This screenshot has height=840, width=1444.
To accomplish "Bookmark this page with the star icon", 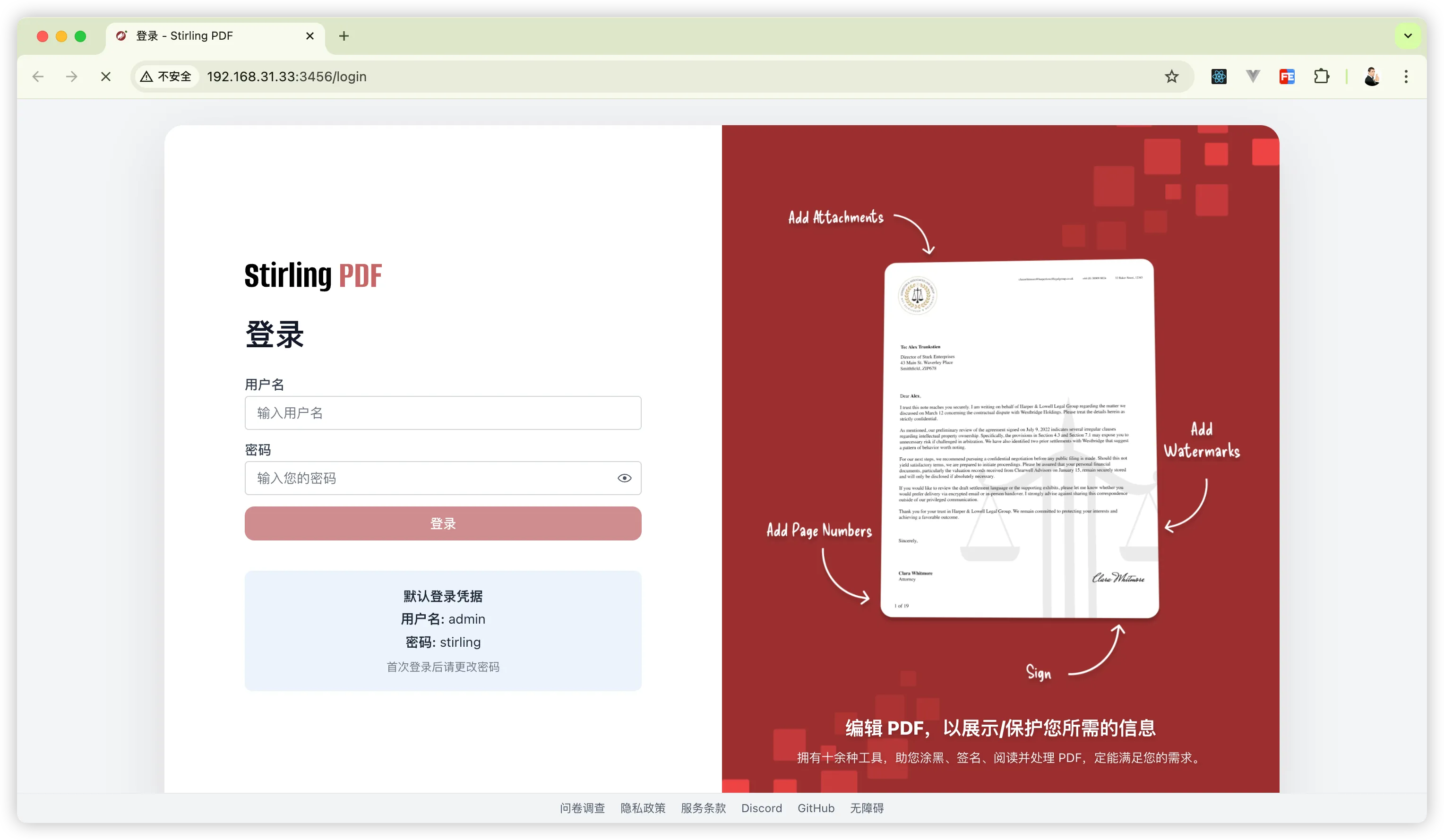I will tap(1171, 77).
